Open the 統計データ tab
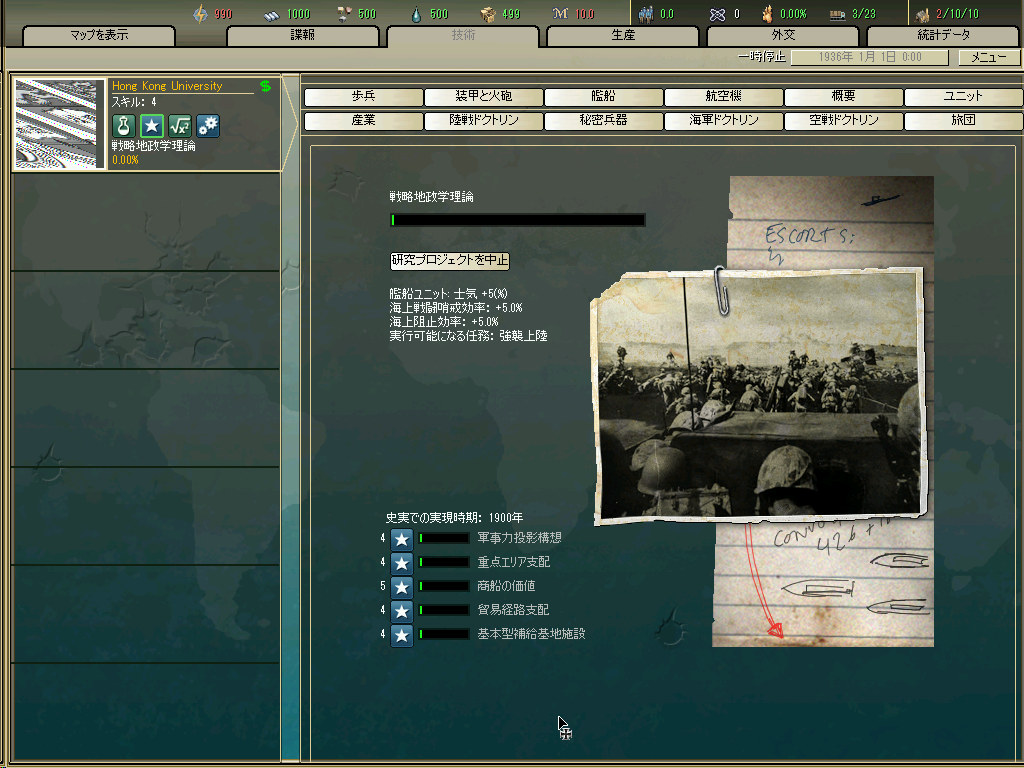This screenshot has height=768, width=1024. (943, 36)
